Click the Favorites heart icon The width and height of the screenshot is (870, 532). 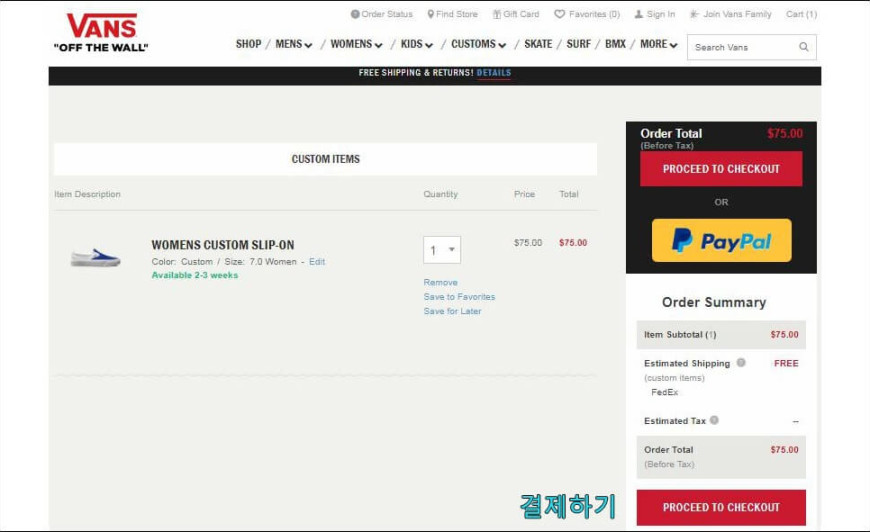coord(560,14)
